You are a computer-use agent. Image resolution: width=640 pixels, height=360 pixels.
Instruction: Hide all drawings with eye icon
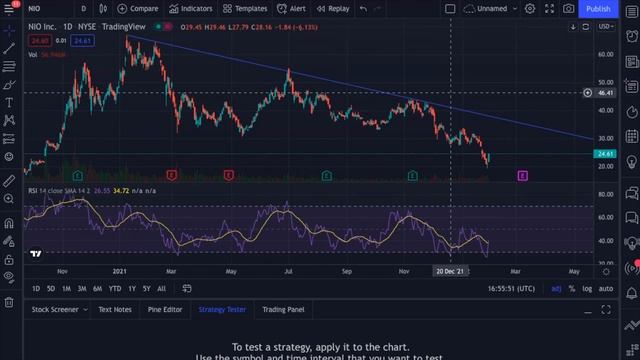pos(9,277)
